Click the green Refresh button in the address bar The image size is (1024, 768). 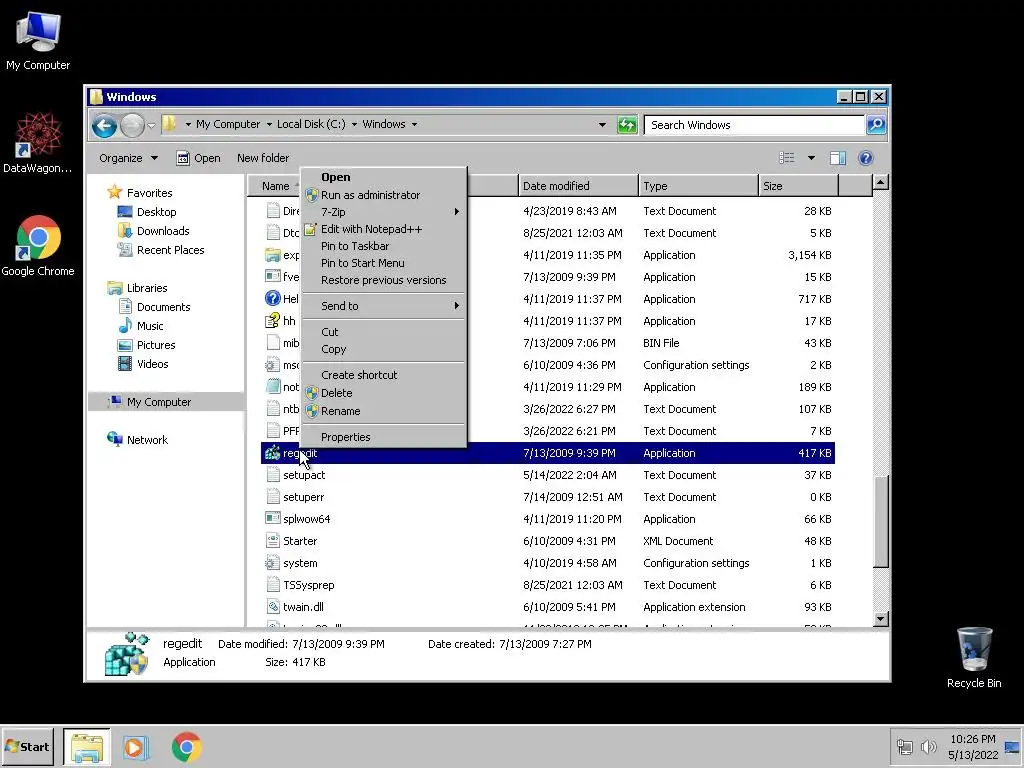click(627, 125)
